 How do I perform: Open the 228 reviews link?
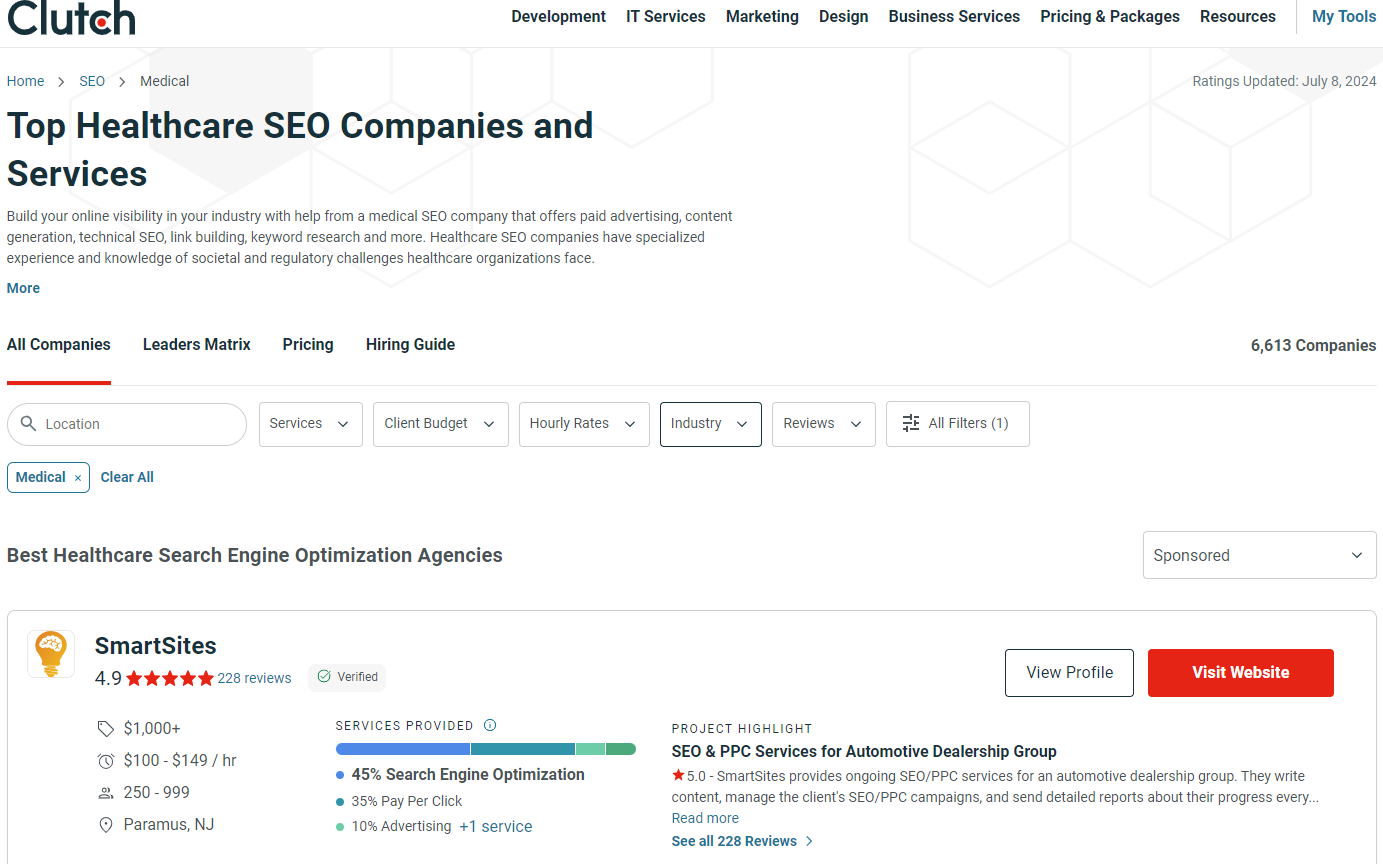pos(255,678)
